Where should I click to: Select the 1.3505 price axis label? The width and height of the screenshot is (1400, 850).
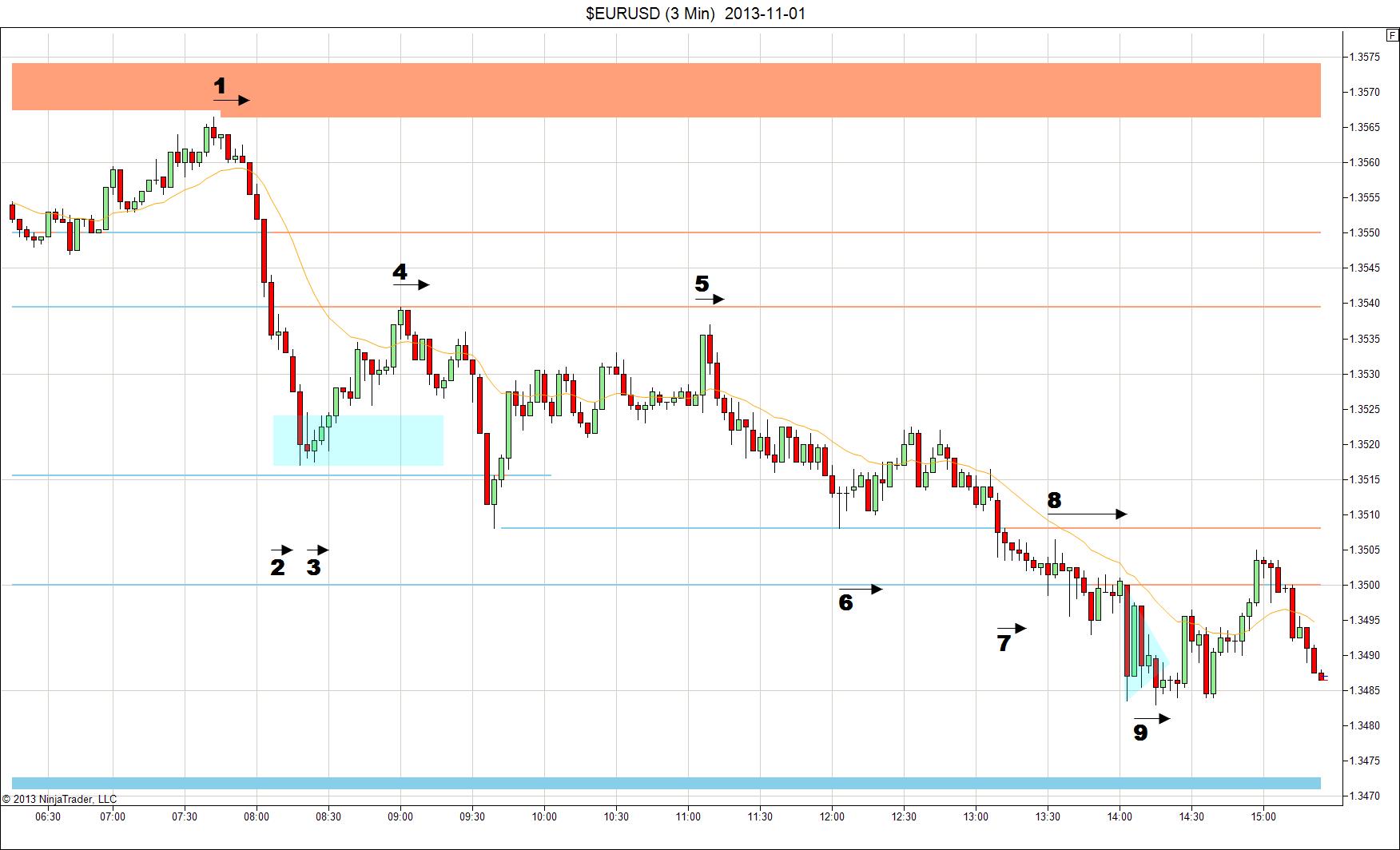(x=1365, y=550)
